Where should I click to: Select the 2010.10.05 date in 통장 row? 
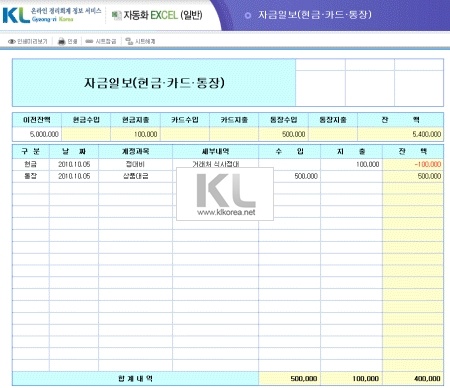[74, 176]
